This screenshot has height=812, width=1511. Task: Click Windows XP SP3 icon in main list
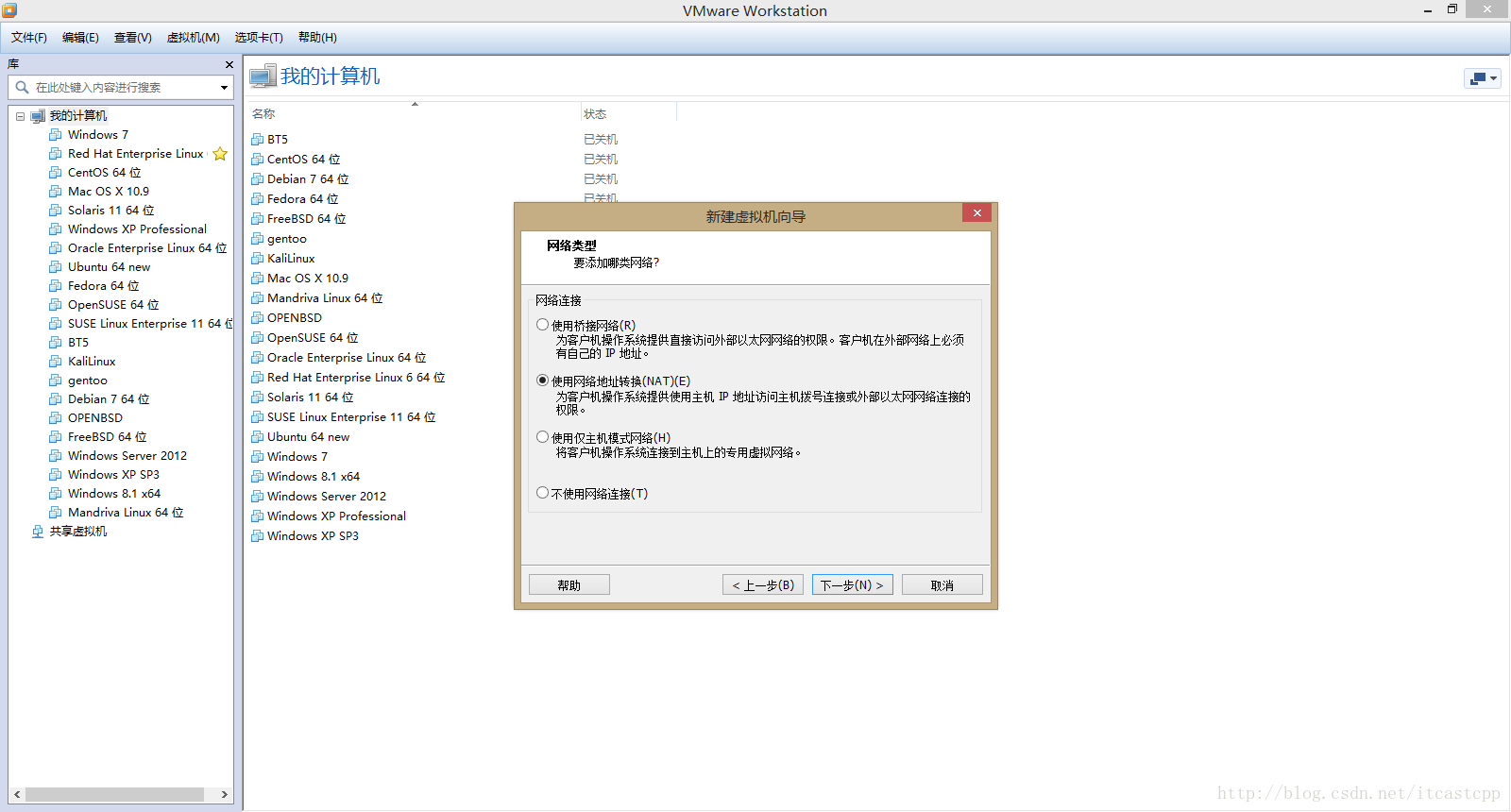[258, 536]
